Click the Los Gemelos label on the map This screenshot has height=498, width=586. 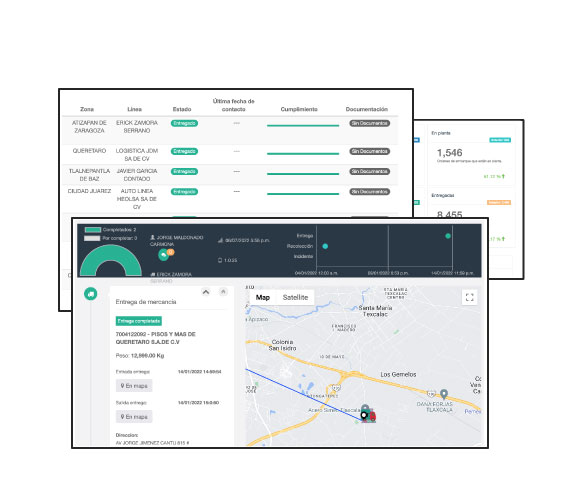(x=398, y=374)
